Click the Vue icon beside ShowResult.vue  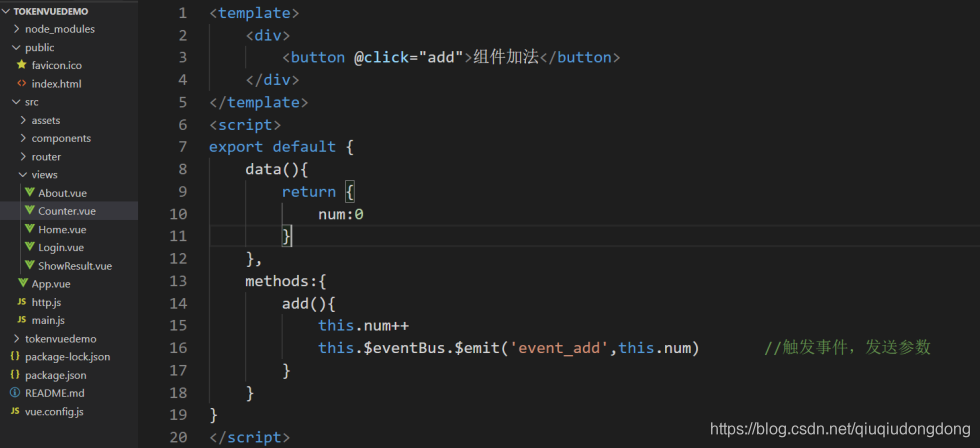click(x=29, y=265)
